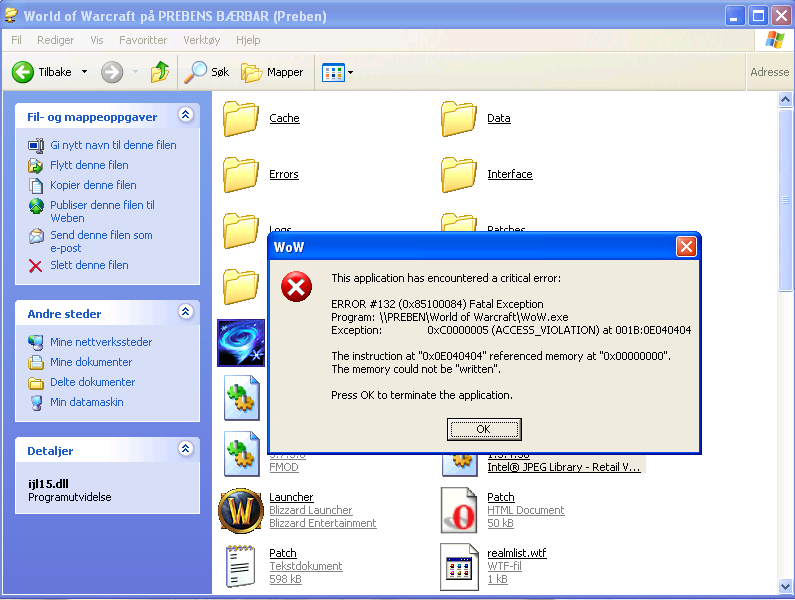The width and height of the screenshot is (795, 600).
Task: Click the Gi nytt navn til denne filen link
Action: (113, 145)
